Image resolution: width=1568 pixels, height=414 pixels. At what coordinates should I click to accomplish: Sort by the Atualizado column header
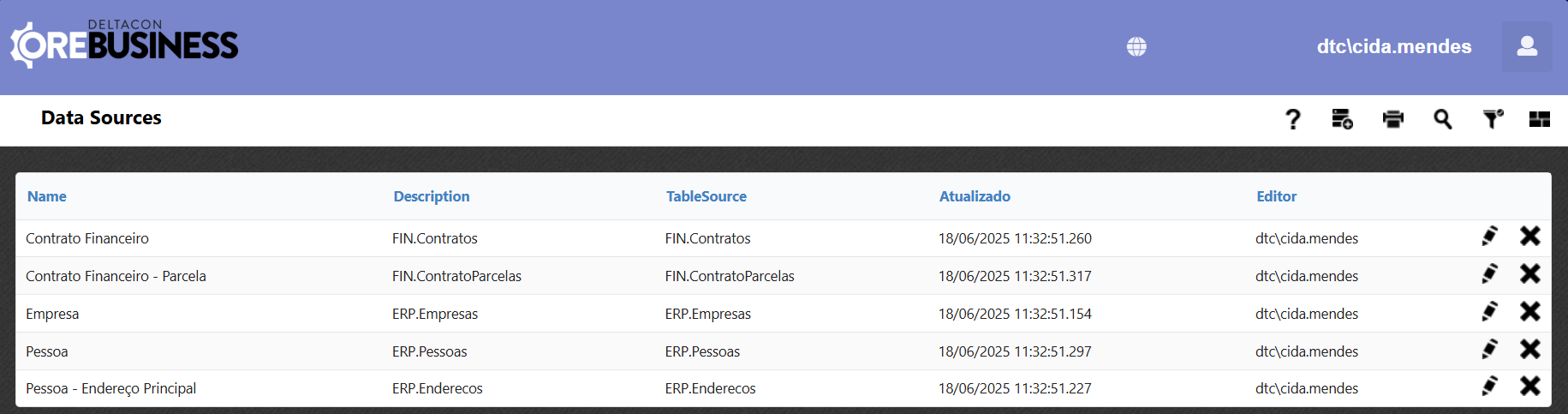pos(974,196)
